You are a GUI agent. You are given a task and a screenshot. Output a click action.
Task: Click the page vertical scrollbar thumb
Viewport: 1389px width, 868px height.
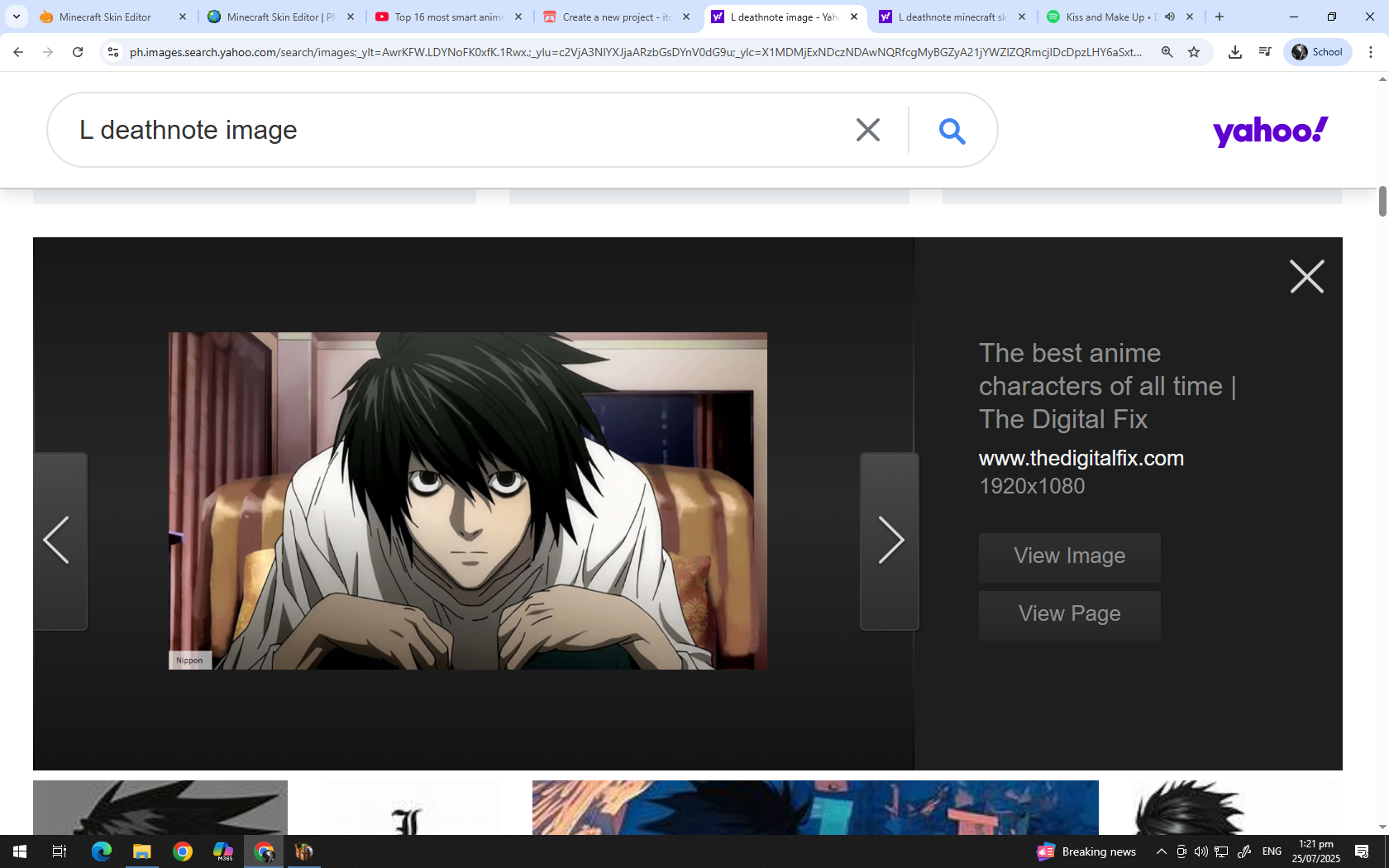[1382, 202]
